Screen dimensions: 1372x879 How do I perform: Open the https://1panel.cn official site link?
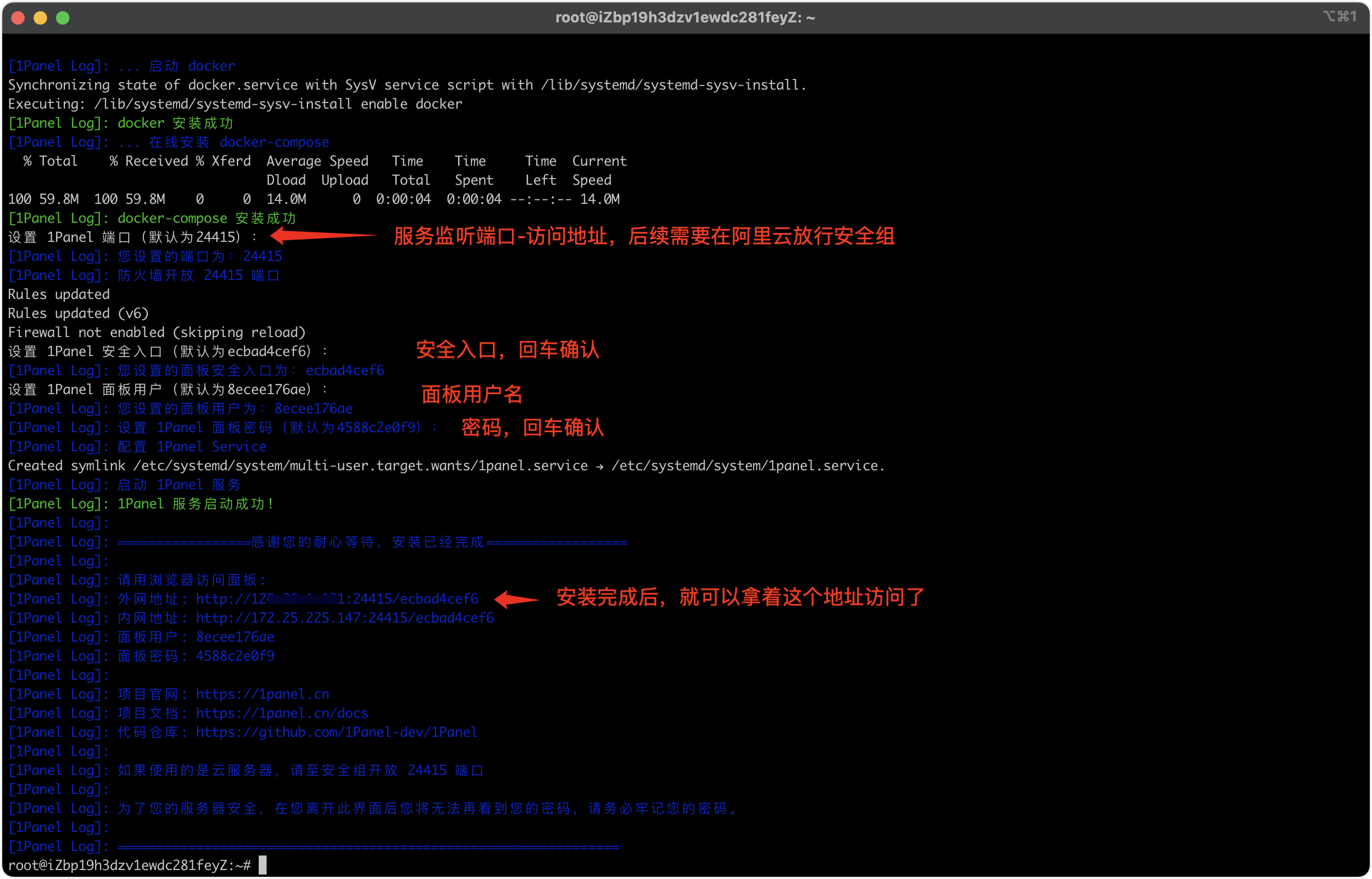(x=262, y=694)
